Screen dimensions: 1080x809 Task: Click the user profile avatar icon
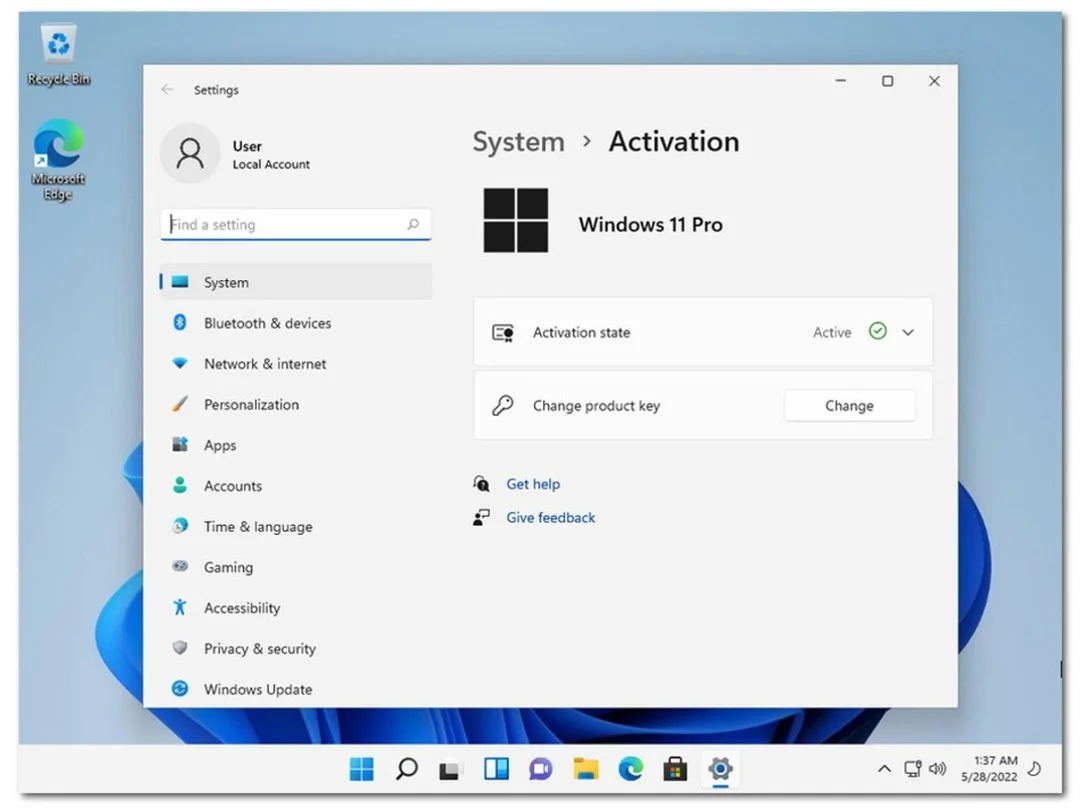189,154
